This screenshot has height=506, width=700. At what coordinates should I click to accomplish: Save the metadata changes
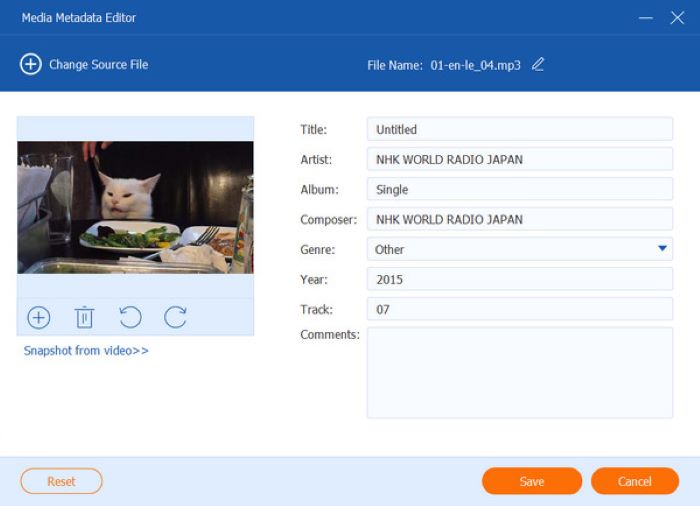532,481
